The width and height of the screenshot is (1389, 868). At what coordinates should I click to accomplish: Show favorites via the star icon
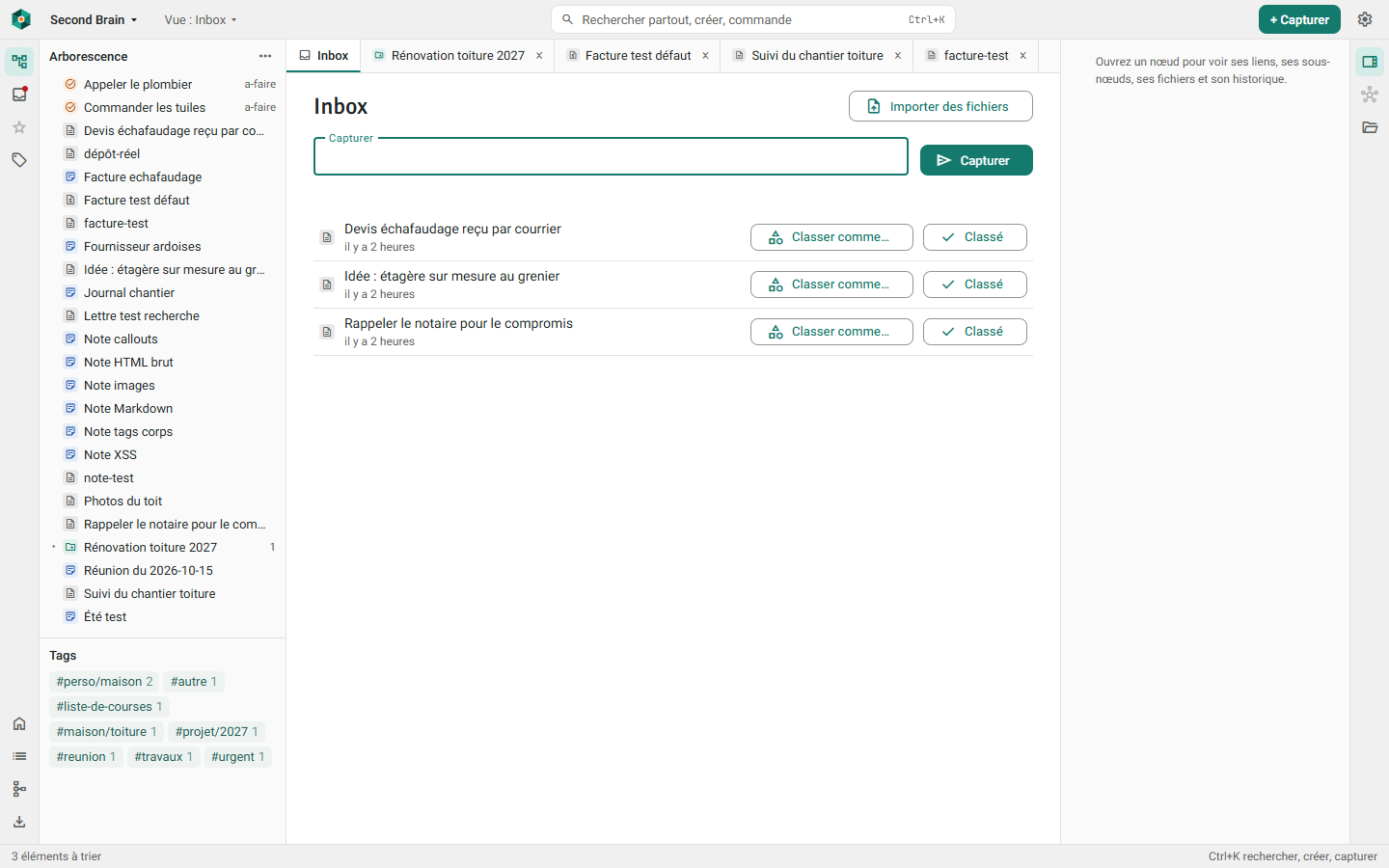coord(19,127)
